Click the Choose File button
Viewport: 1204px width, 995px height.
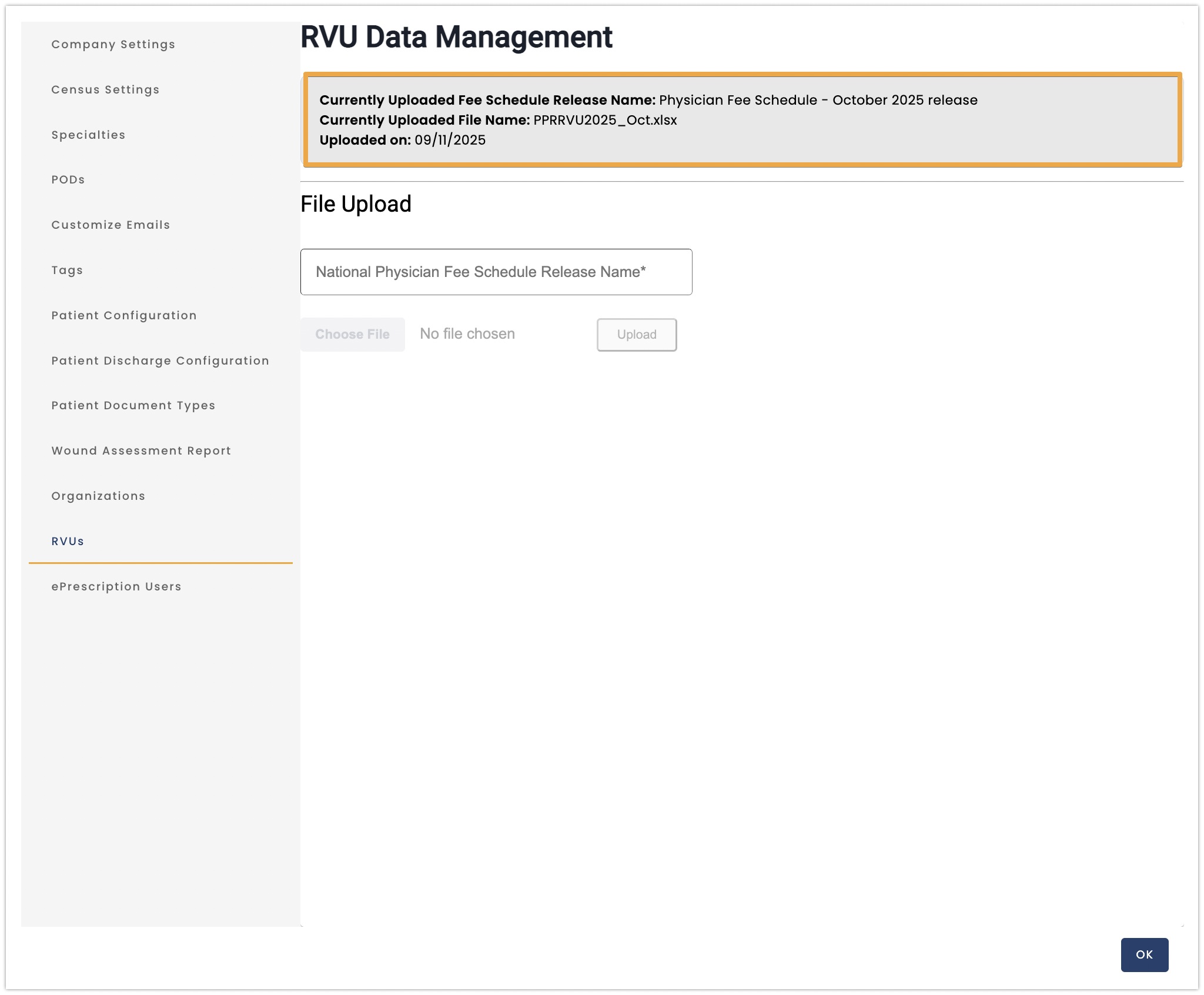(x=352, y=334)
